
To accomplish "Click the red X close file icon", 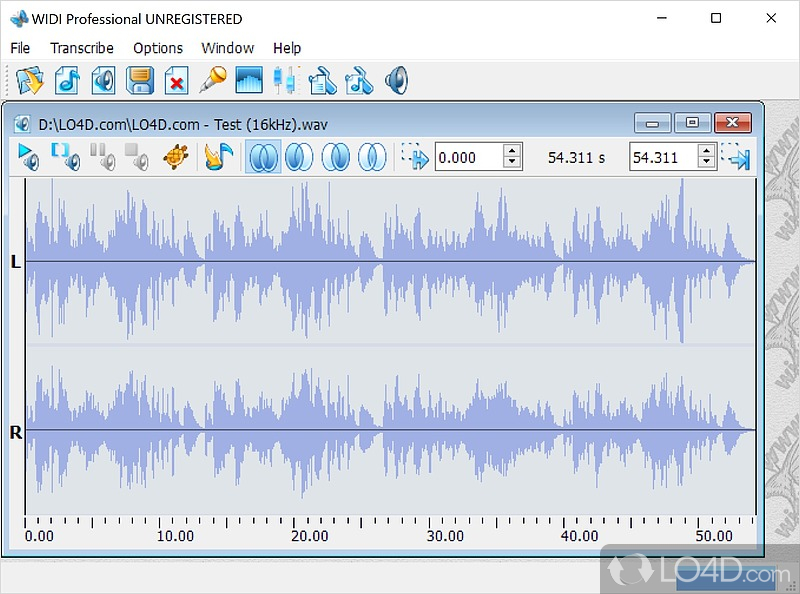I will point(176,80).
